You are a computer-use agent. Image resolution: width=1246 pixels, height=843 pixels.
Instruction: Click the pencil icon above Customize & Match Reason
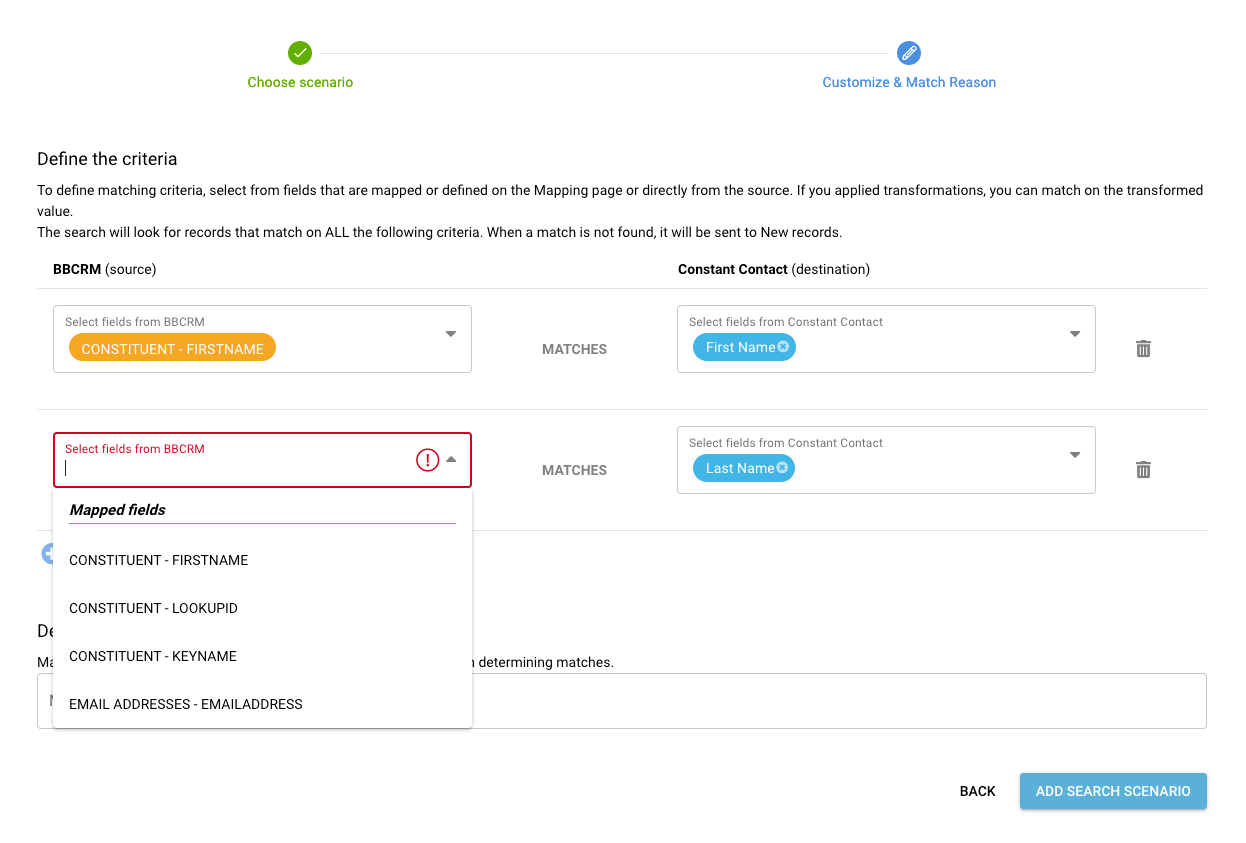point(909,53)
